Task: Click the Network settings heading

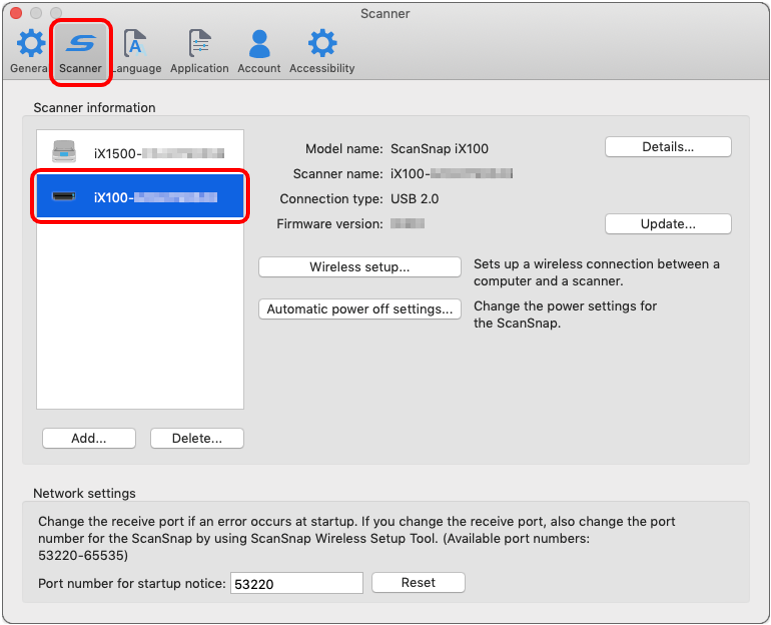Action: 84,493
